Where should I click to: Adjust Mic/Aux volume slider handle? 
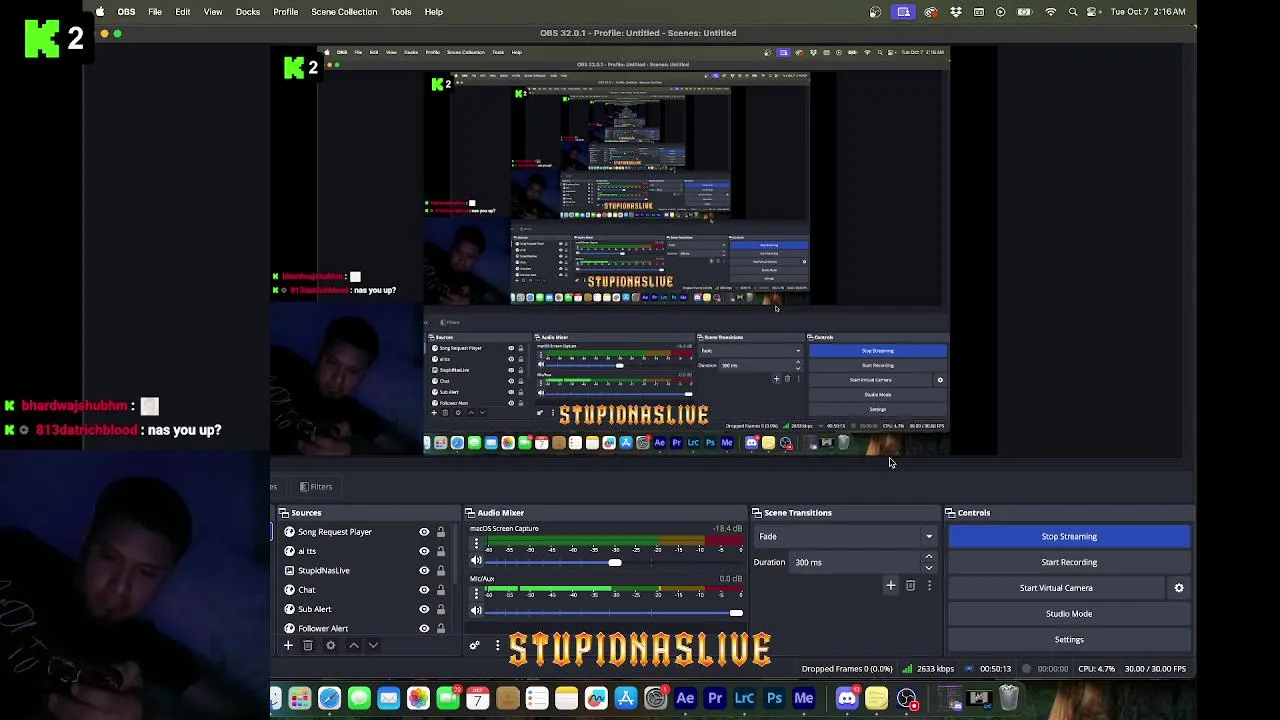737,612
